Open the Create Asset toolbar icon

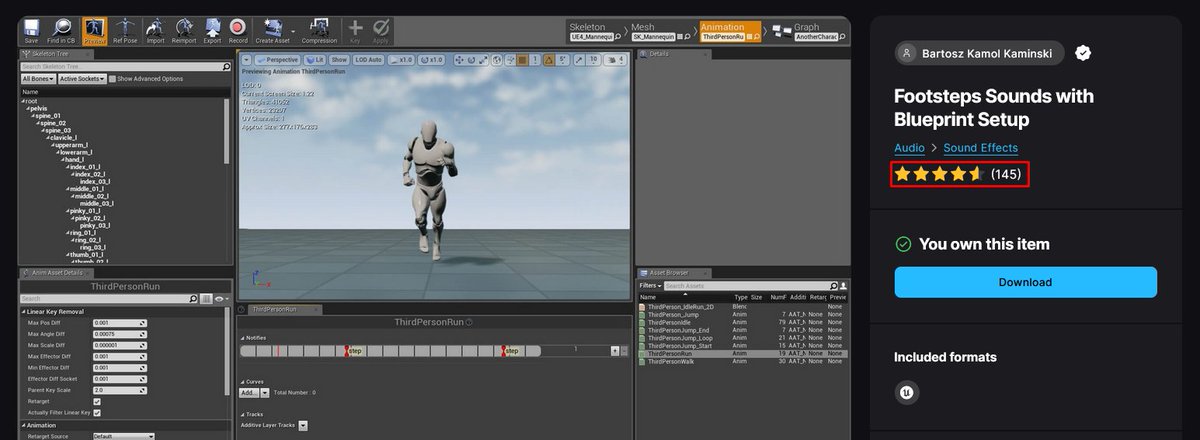(x=274, y=30)
